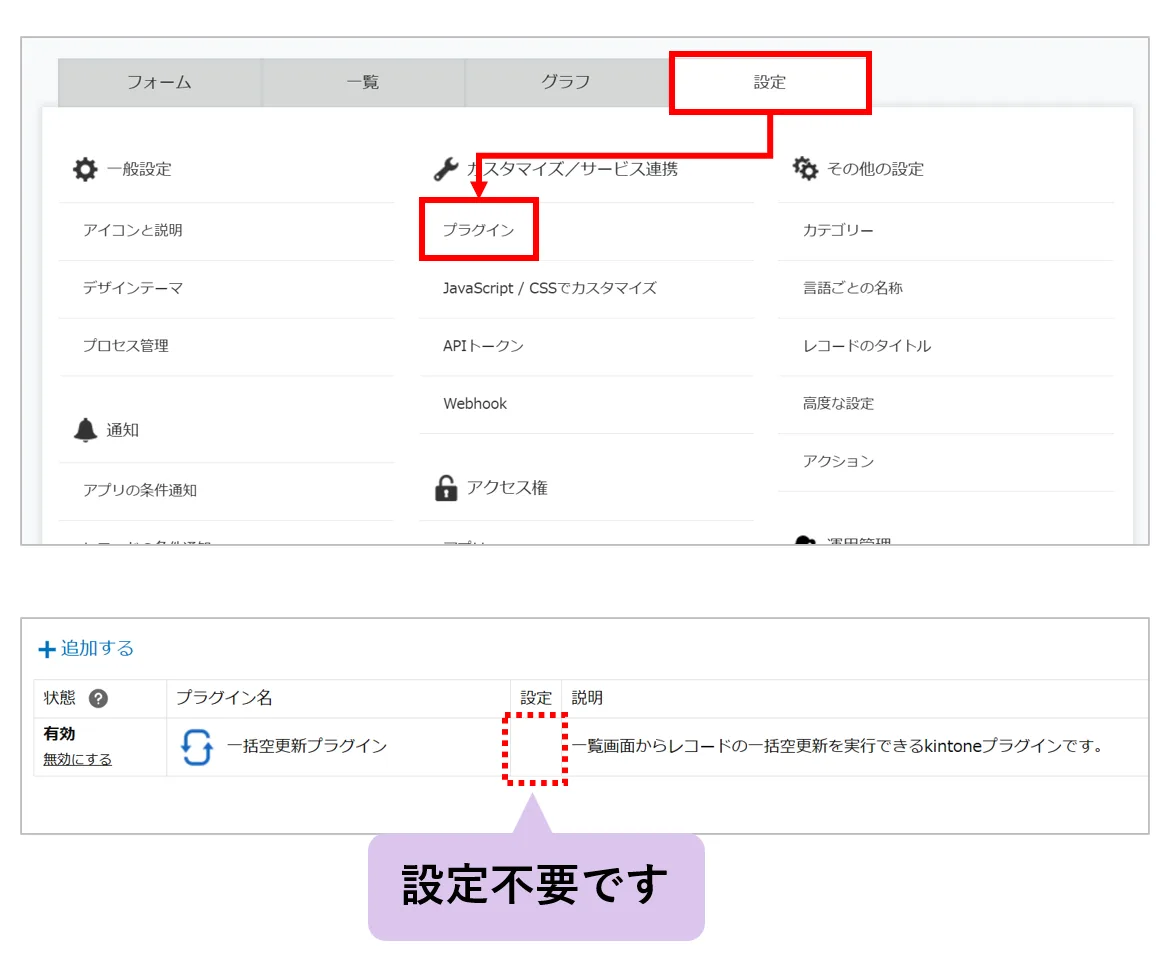Select the 一括空更新プラグイン name text

(307, 746)
